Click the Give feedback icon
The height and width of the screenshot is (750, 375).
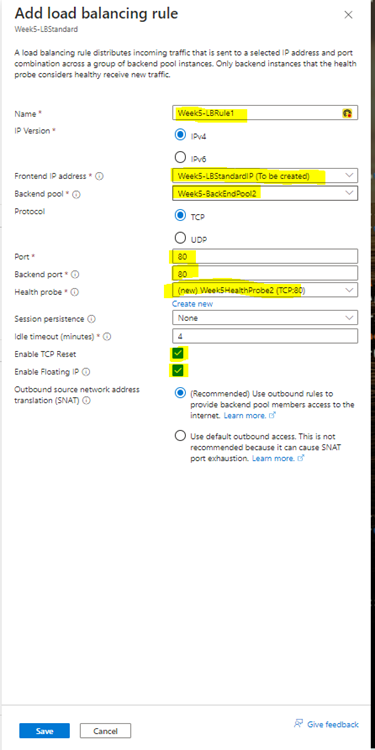pyautogui.click(x=298, y=723)
